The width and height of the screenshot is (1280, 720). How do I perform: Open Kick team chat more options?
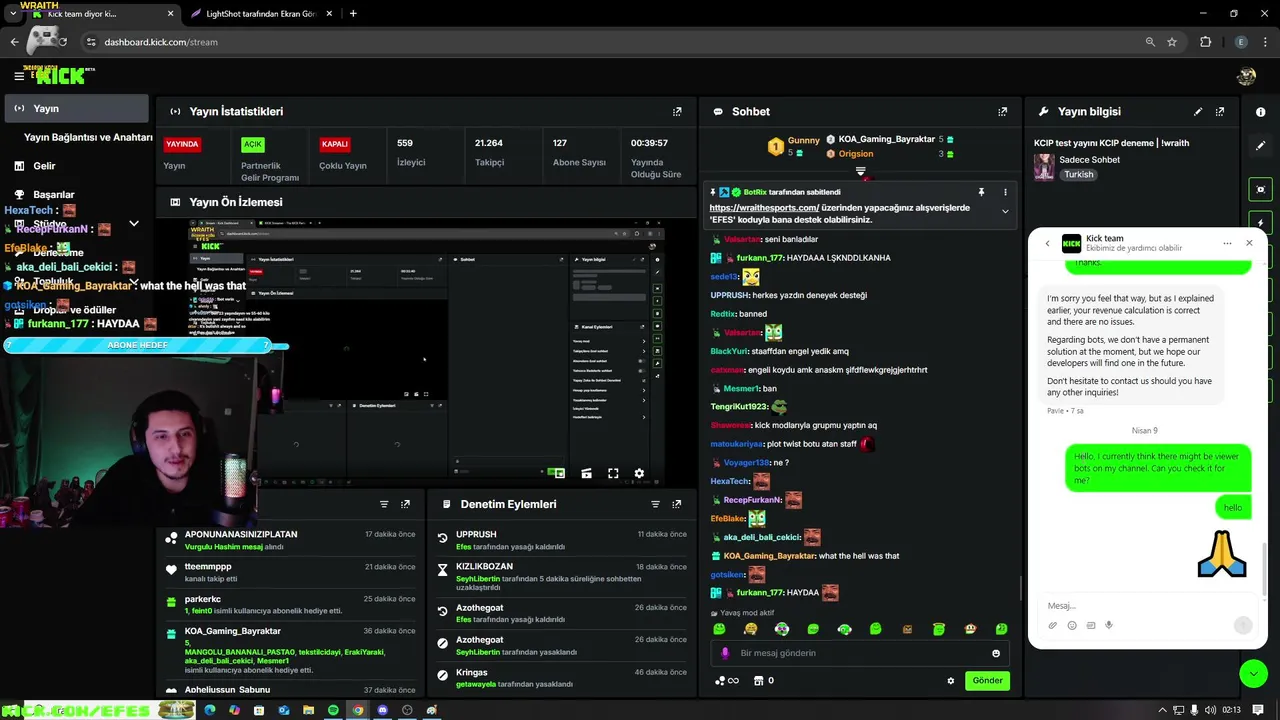point(1227,243)
